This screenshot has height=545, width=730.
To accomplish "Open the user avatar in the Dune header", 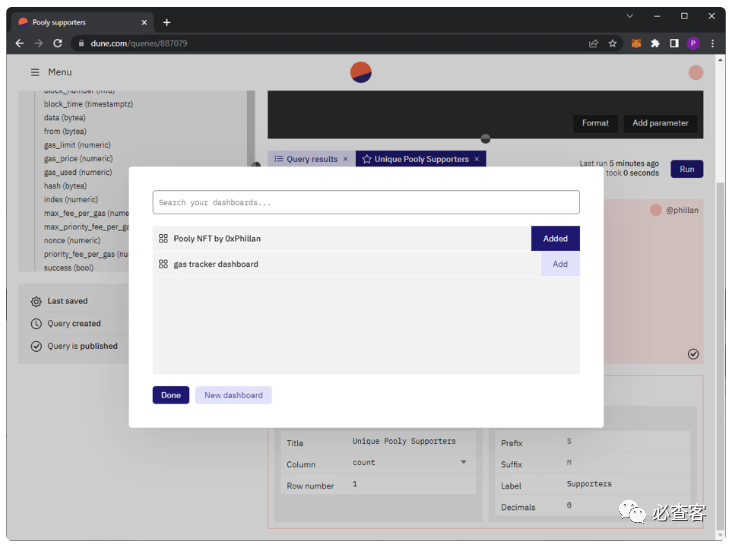I will tap(696, 73).
